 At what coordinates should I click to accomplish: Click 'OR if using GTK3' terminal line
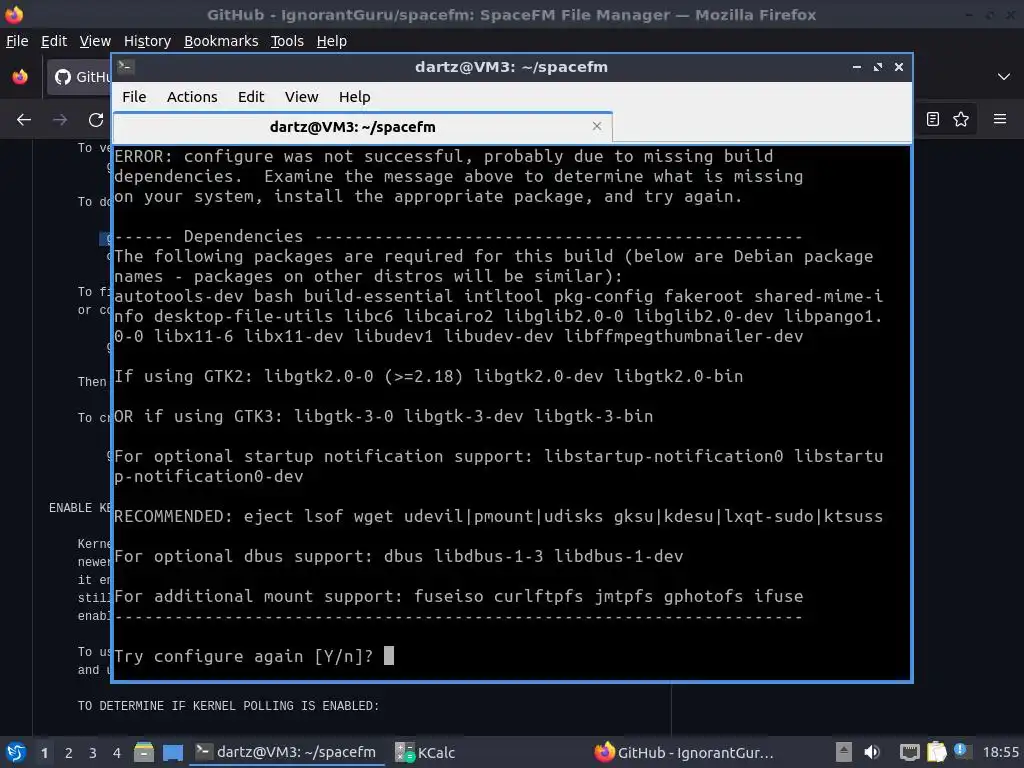click(x=383, y=417)
